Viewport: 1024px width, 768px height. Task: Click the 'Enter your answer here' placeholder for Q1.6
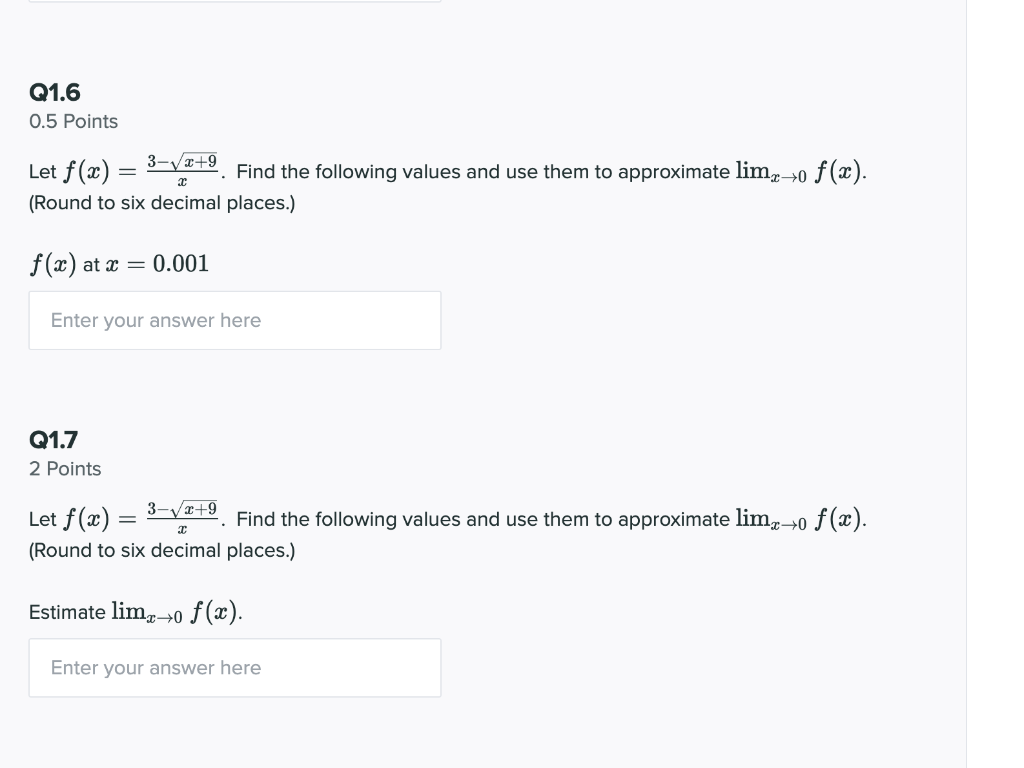[x=155, y=320]
